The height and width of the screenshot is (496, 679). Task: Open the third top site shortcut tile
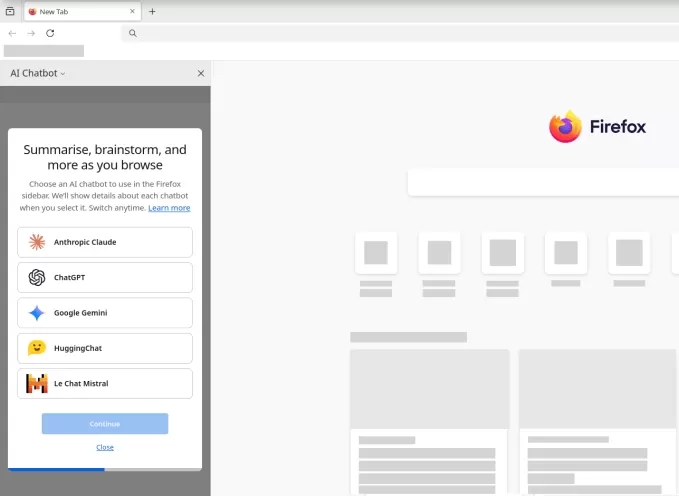[502, 253]
